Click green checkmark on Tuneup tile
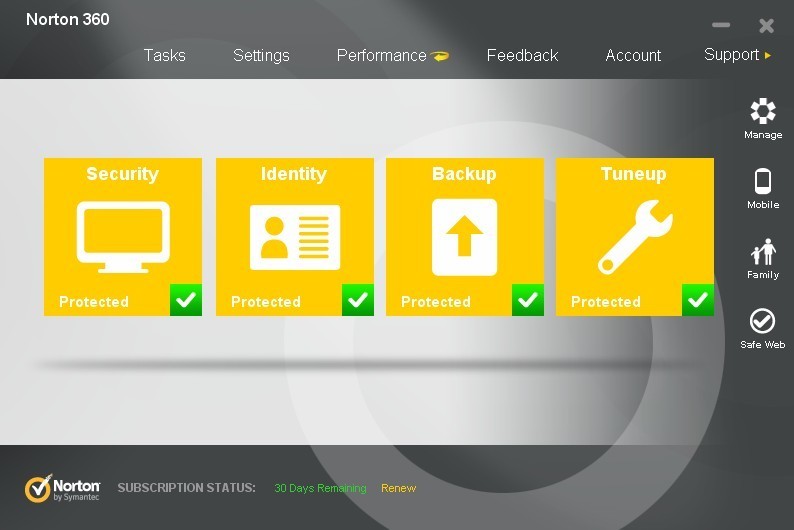This screenshot has height=530, width=794. click(698, 300)
